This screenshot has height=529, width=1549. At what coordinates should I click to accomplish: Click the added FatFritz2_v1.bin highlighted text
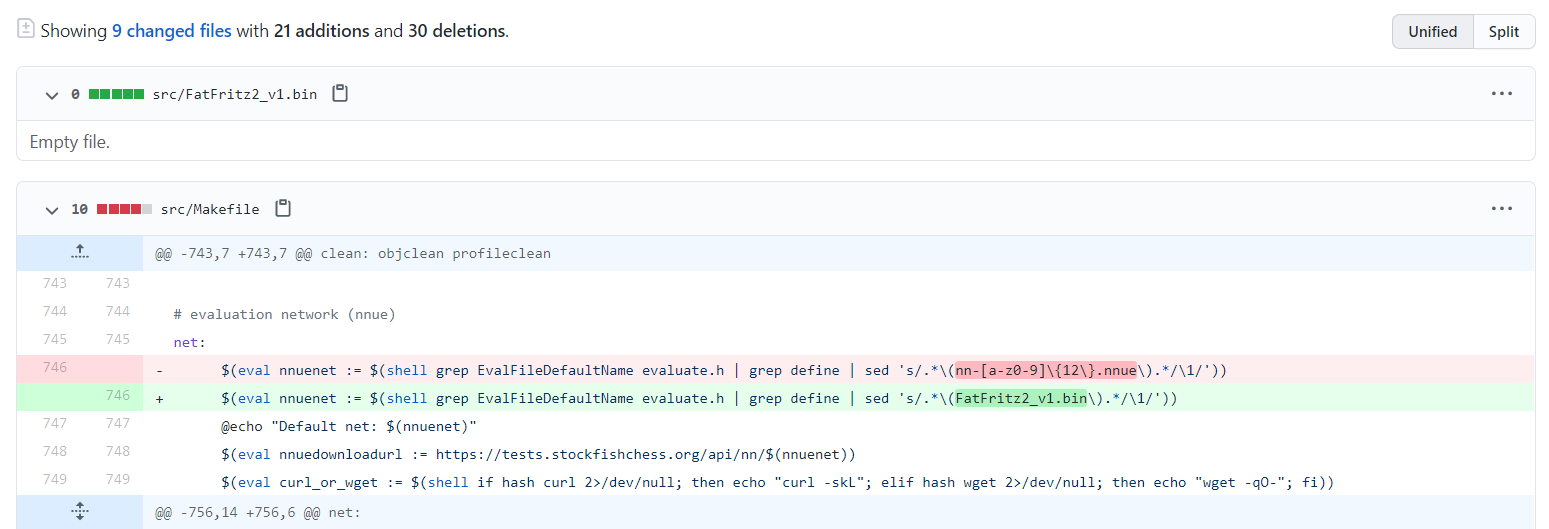click(x=1021, y=398)
